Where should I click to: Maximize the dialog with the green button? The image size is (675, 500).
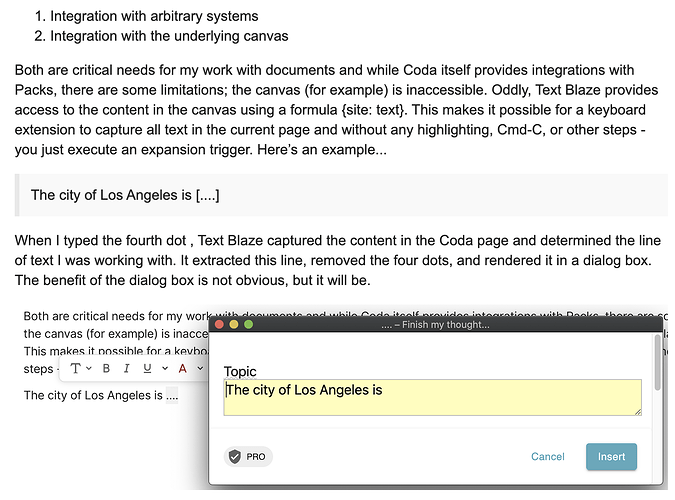tap(249, 324)
